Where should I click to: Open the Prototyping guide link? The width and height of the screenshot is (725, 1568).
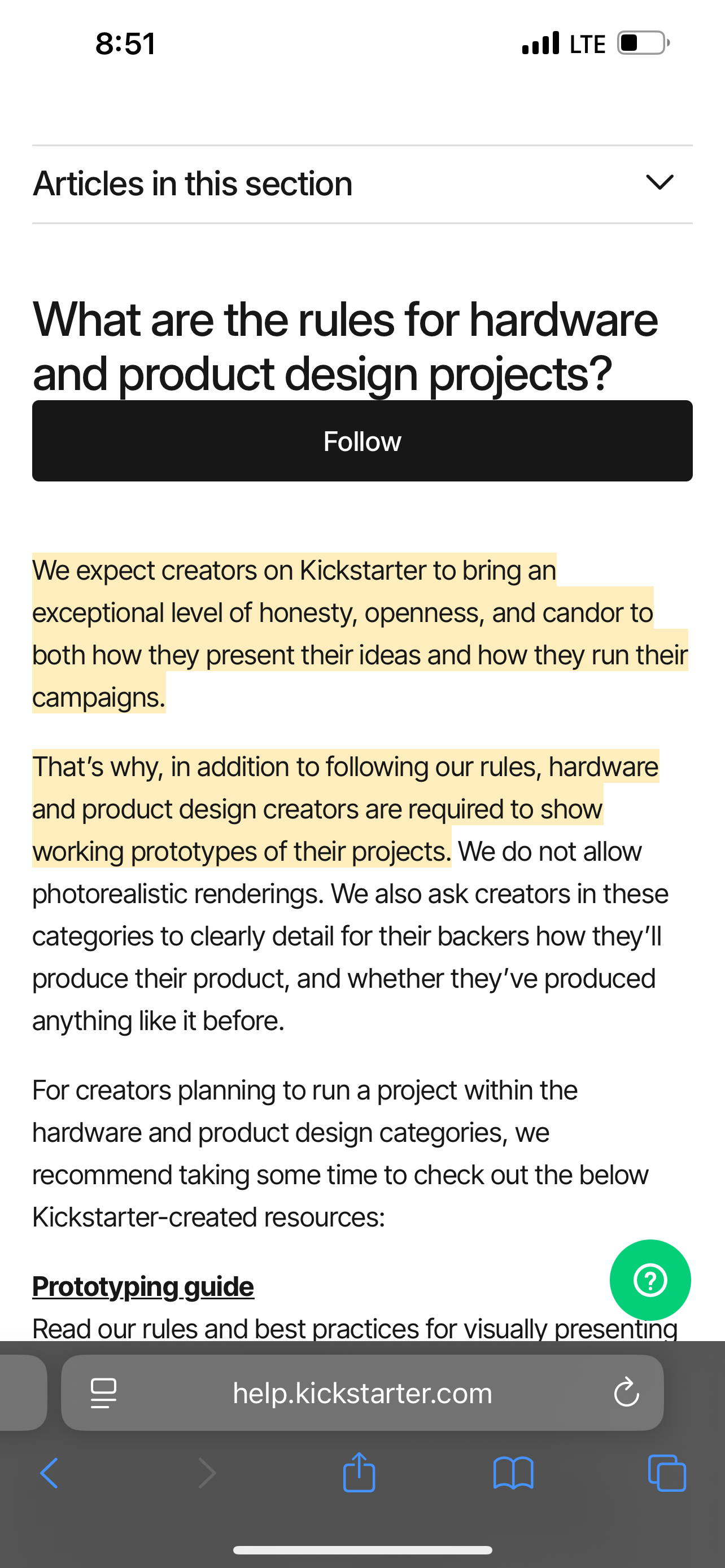pyautogui.click(x=143, y=1286)
